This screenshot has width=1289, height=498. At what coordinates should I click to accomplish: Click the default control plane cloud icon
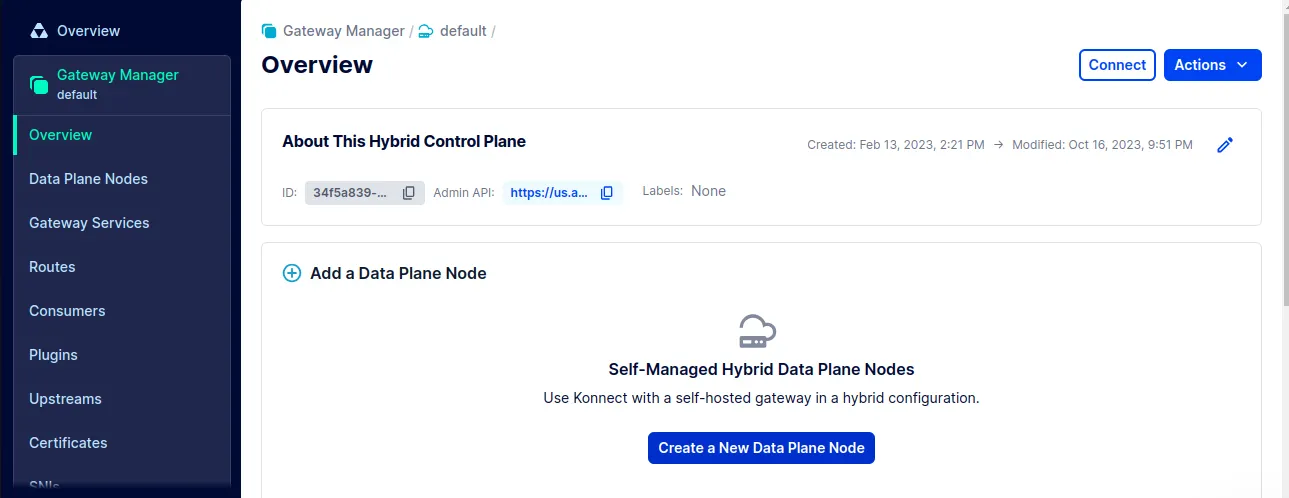click(x=426, y=31)
